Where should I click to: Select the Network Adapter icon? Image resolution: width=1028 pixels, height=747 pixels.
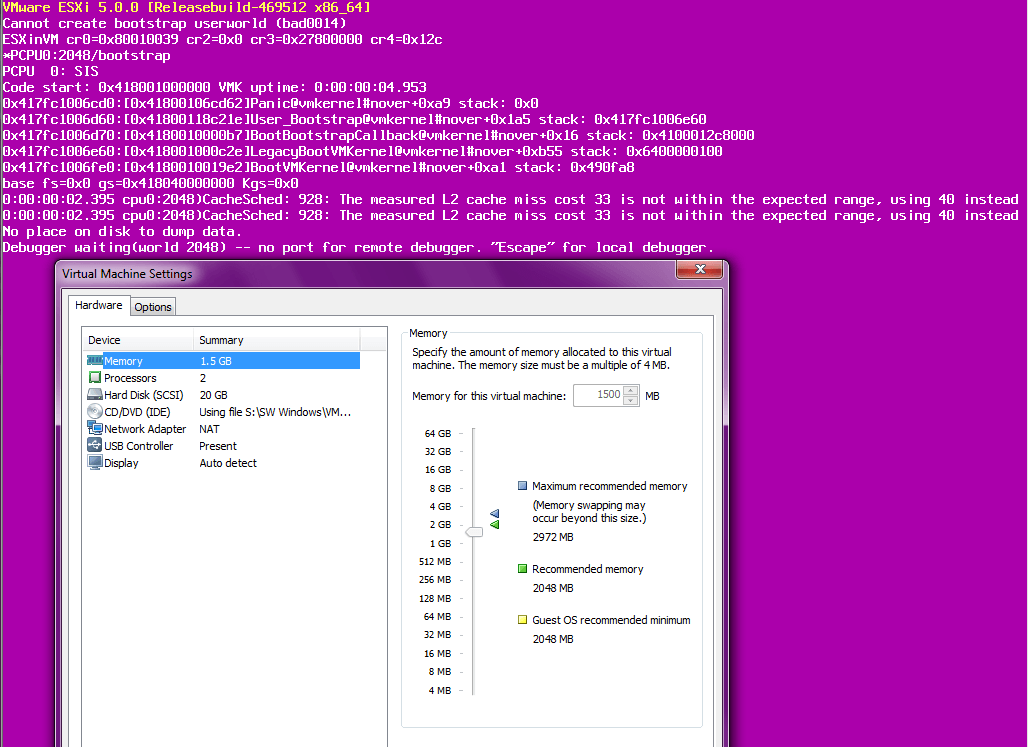(x=95, y=429)
